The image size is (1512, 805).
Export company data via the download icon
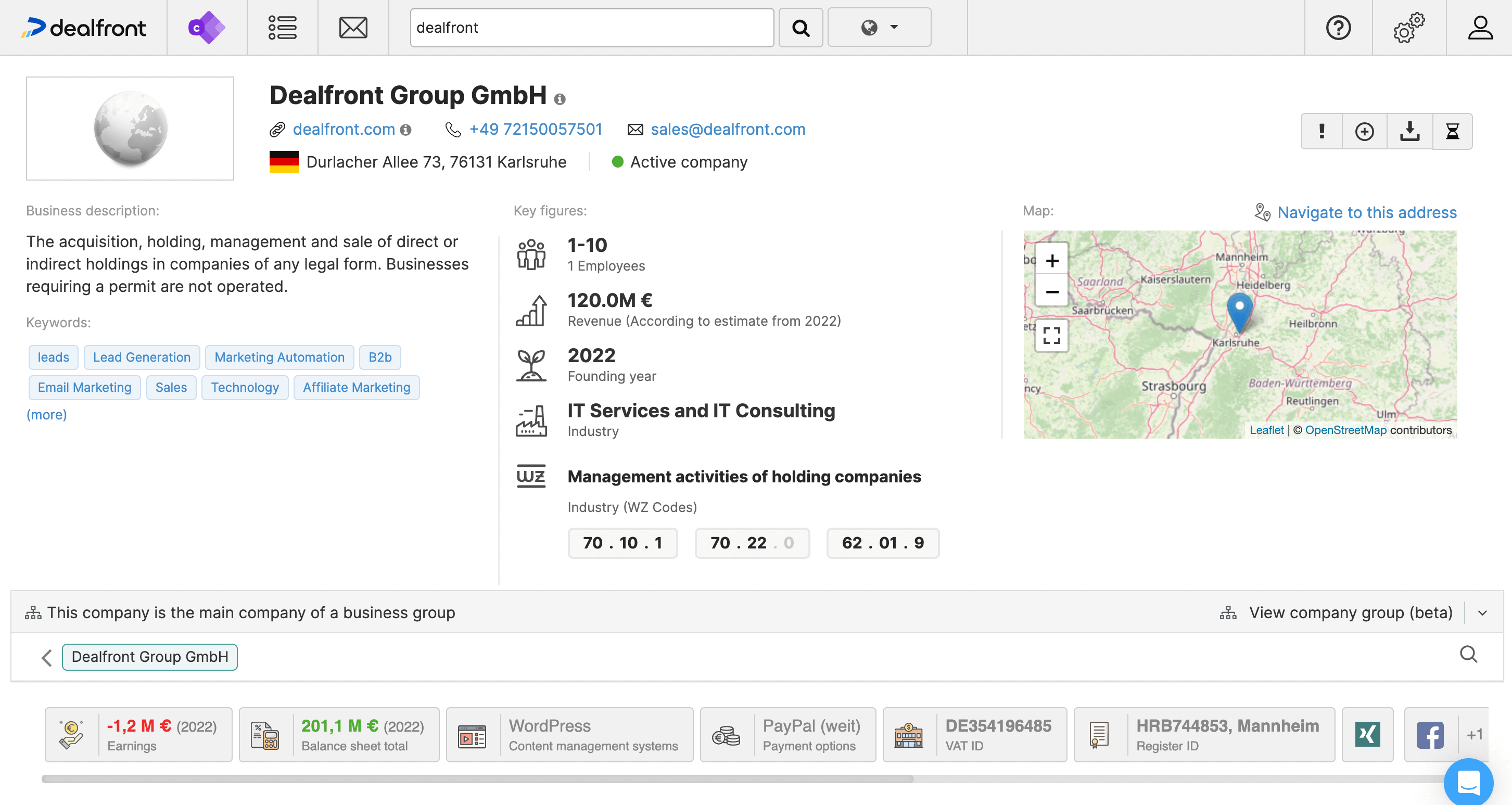[1409, 131]
